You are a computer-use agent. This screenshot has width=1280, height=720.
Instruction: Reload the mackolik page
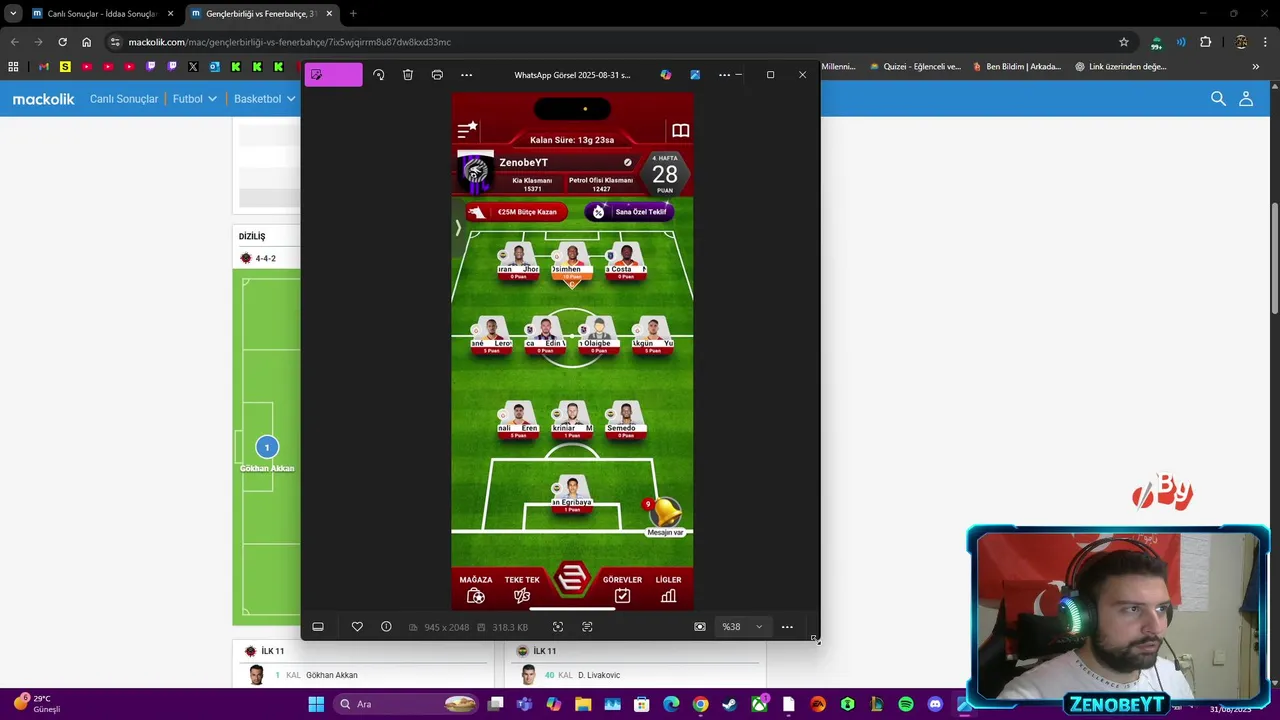[62, 42]
